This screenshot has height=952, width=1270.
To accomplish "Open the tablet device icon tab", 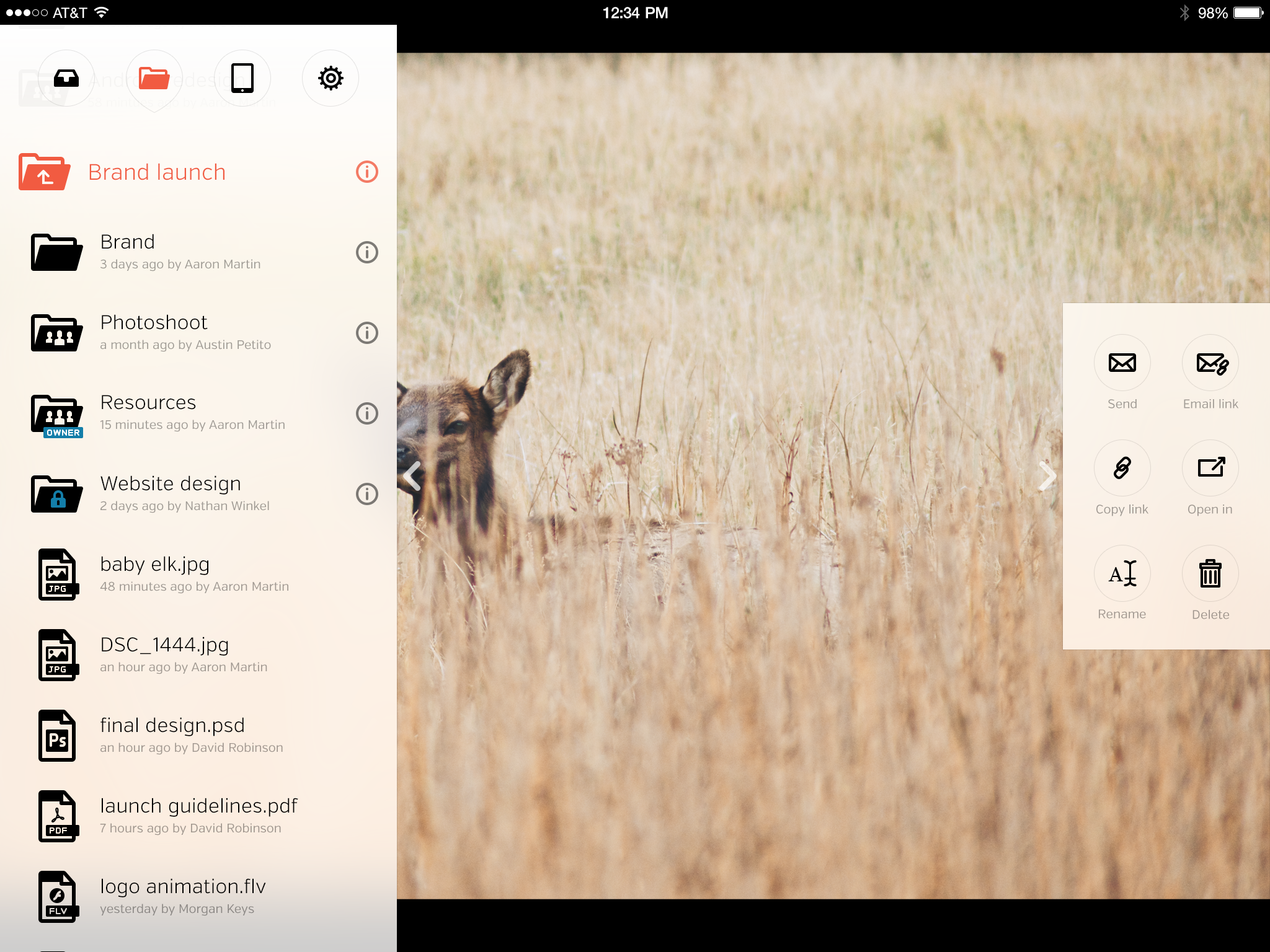I will pos(242,78).
